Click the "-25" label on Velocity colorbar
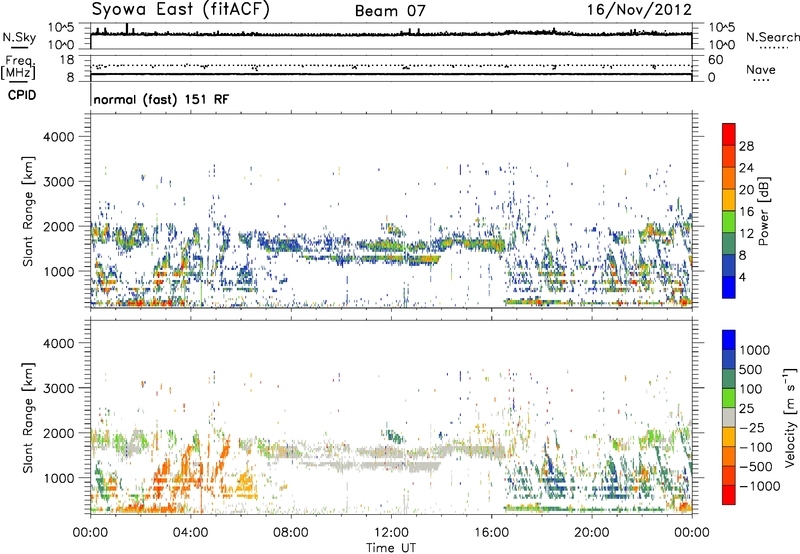This screenshot has width=800, height=554. point(751,428)
